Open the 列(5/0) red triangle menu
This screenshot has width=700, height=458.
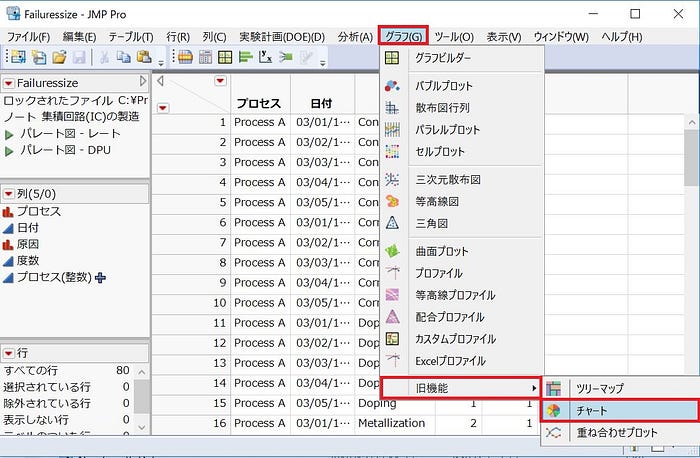coord(8,194)
